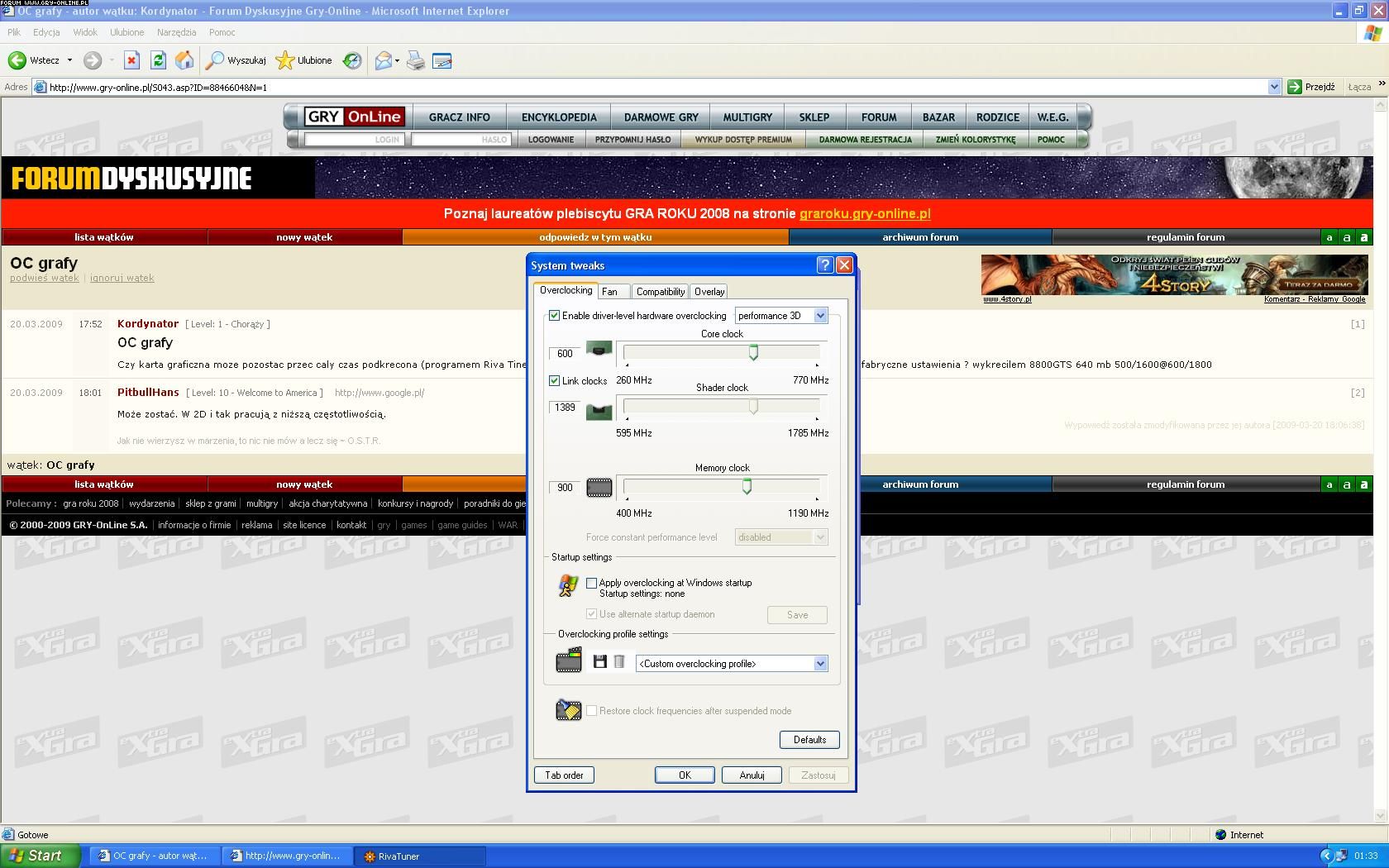1389x868 pixels.
Task: Click the Memory clock slider handle
Action: [747, 487]
